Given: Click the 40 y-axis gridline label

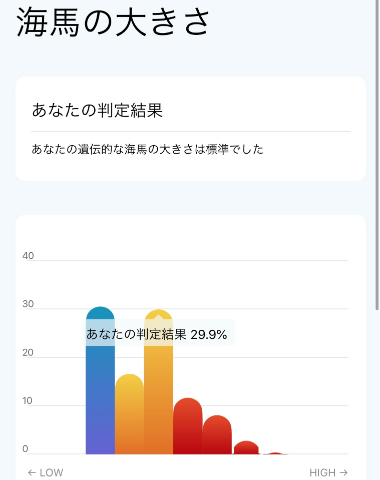Looking at the screenshot, I should point(28,256).
